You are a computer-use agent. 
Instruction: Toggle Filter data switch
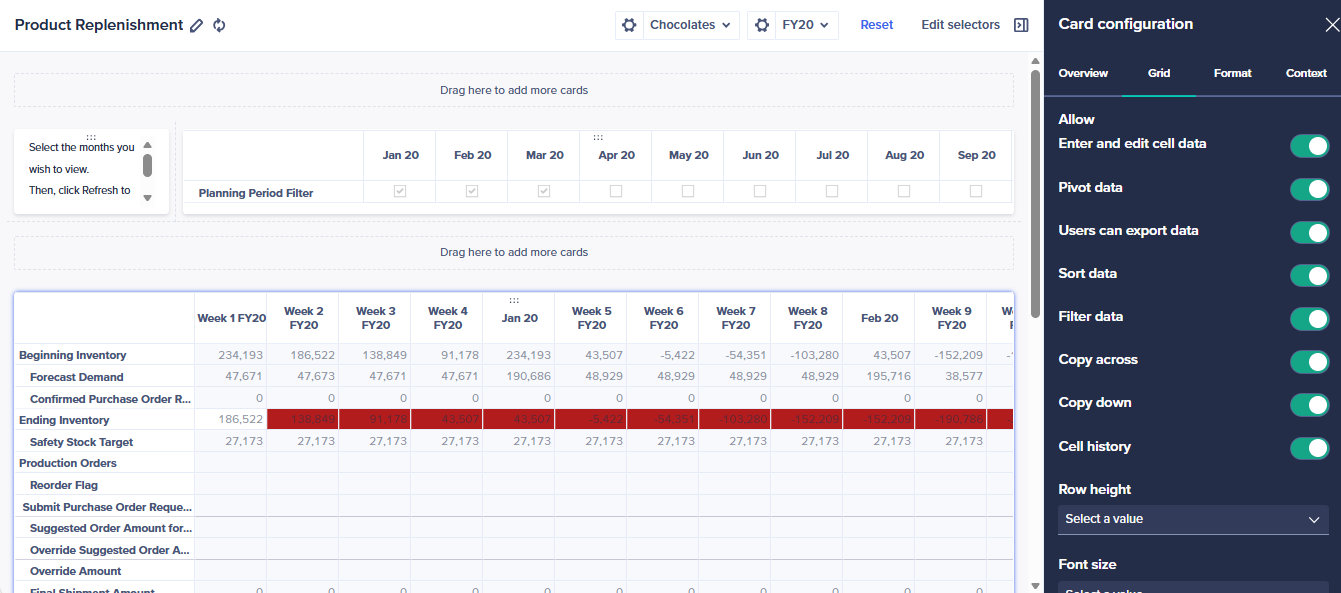(1309, 318)
